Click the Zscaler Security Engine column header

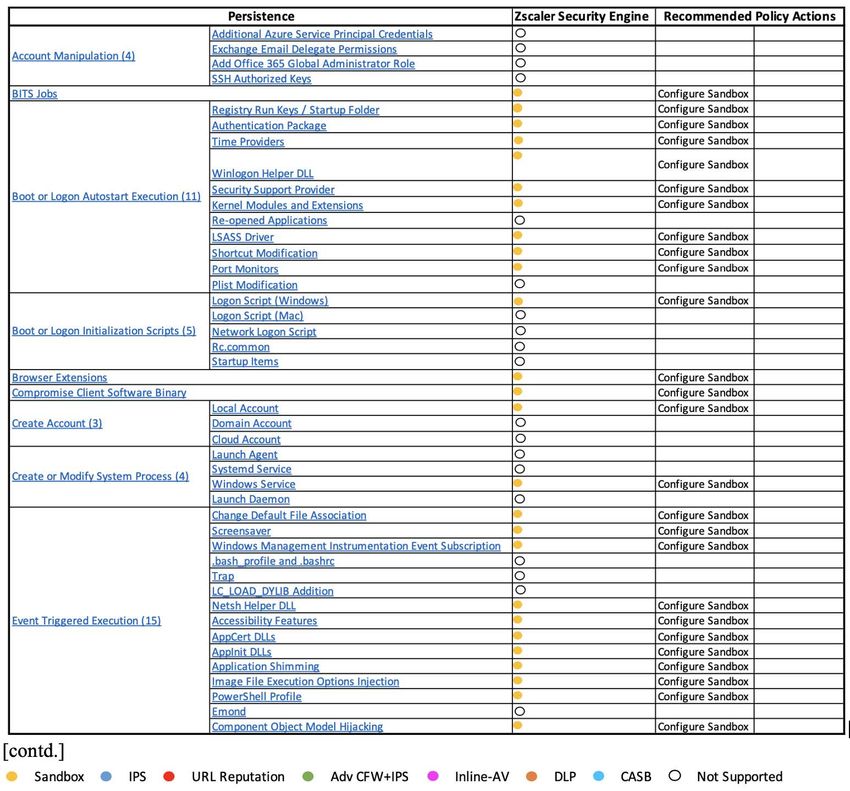[x=582, y=17]
